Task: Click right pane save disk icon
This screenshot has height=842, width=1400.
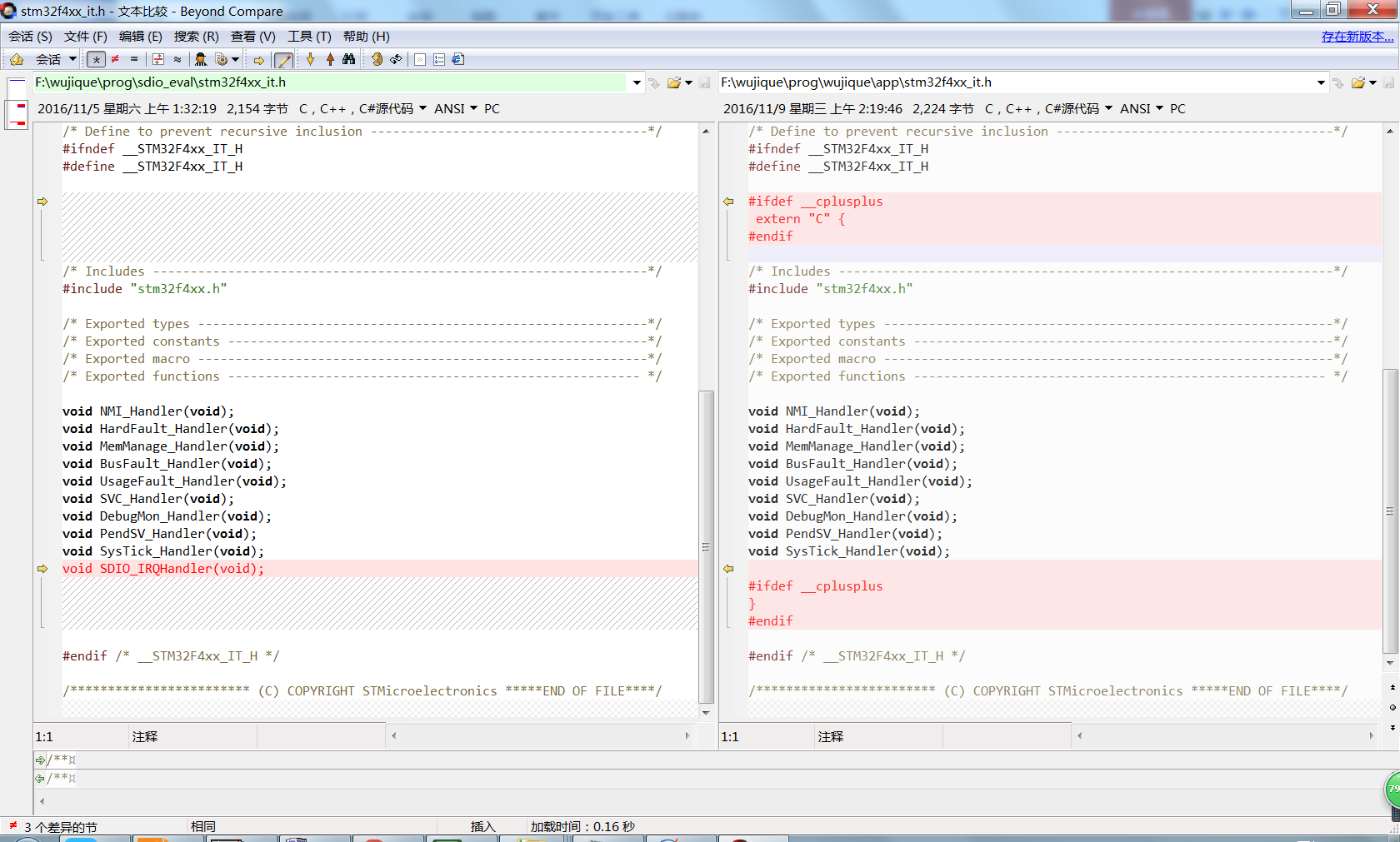Action: click(x=1389, y=82)
